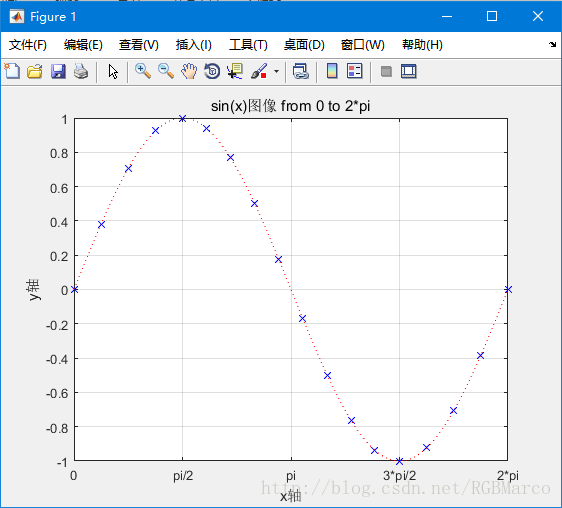
Task: Activate the Zoom In magnifier tool
Action: (143, 71)
